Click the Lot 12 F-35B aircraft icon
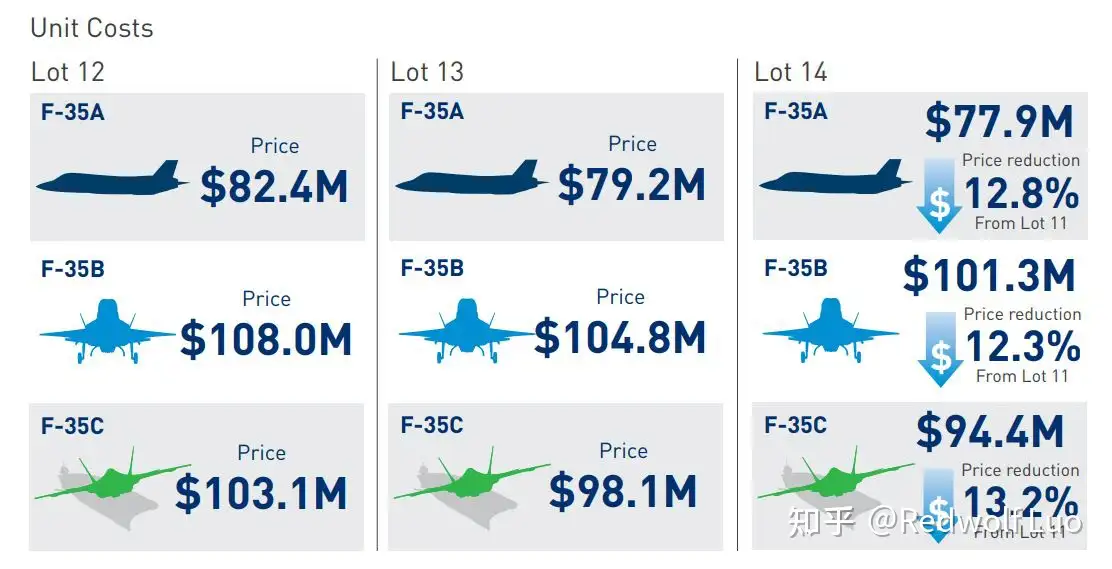The image size is (1112, 569). pyautogui.click(x=106, y=331)
